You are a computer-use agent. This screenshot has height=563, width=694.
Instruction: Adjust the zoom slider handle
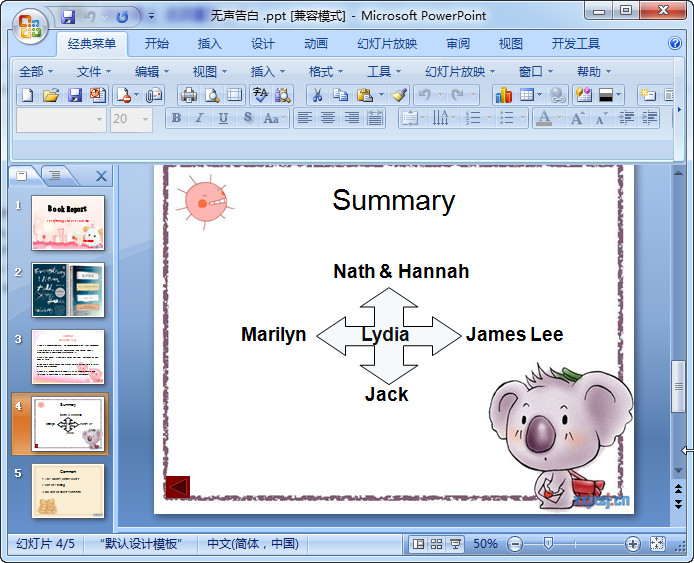[548, 544]
